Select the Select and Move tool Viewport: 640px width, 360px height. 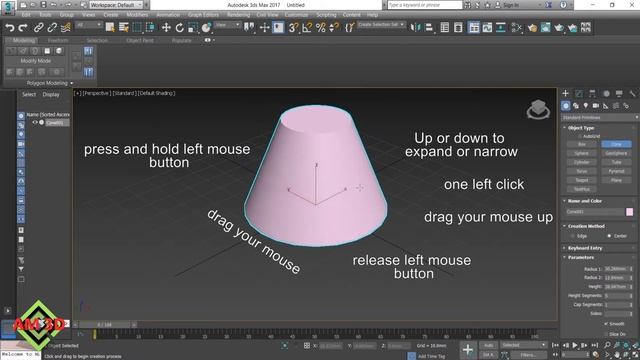tap(166, 27)
